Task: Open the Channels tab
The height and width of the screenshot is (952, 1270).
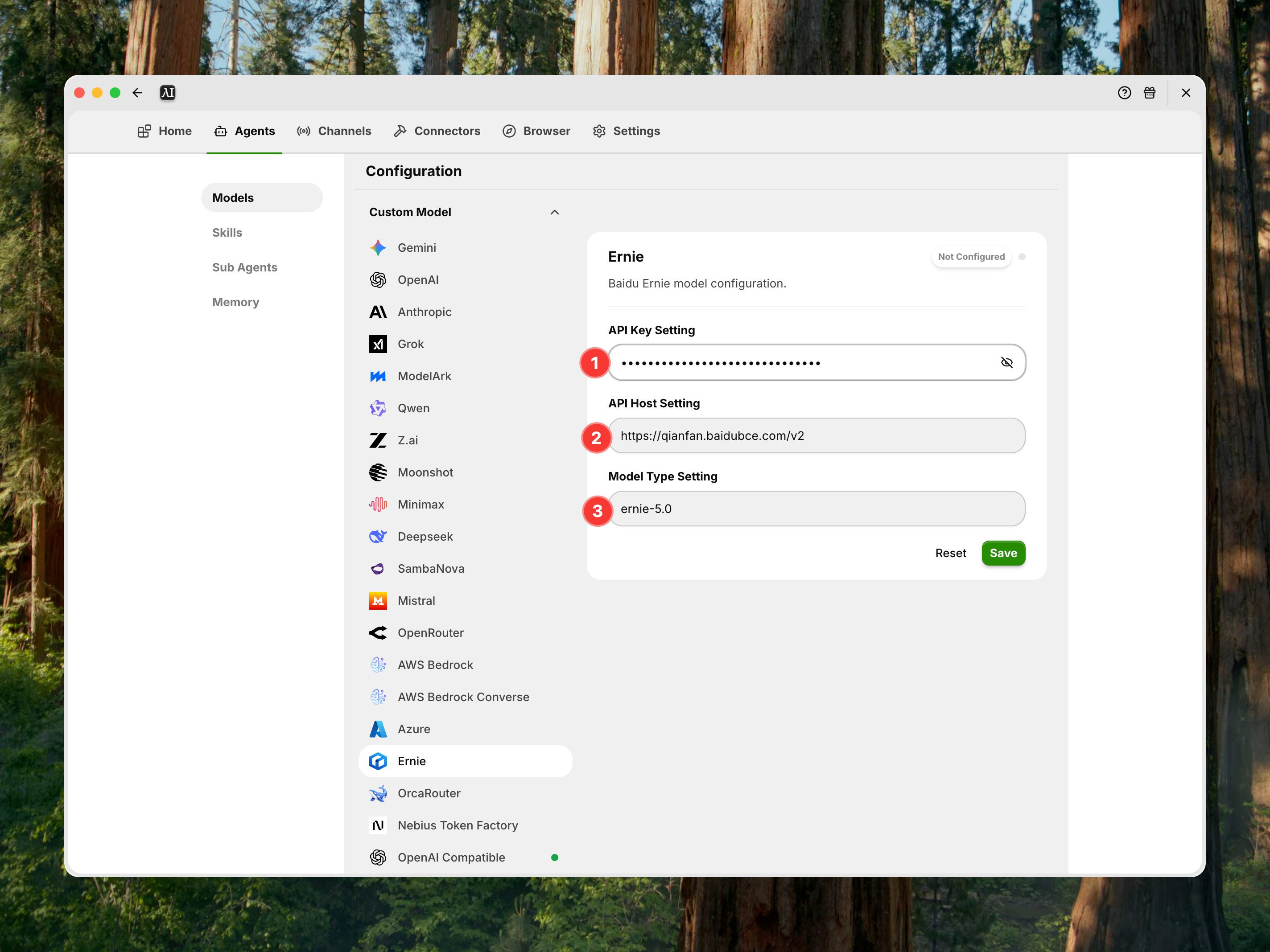Action: point(334,131)
